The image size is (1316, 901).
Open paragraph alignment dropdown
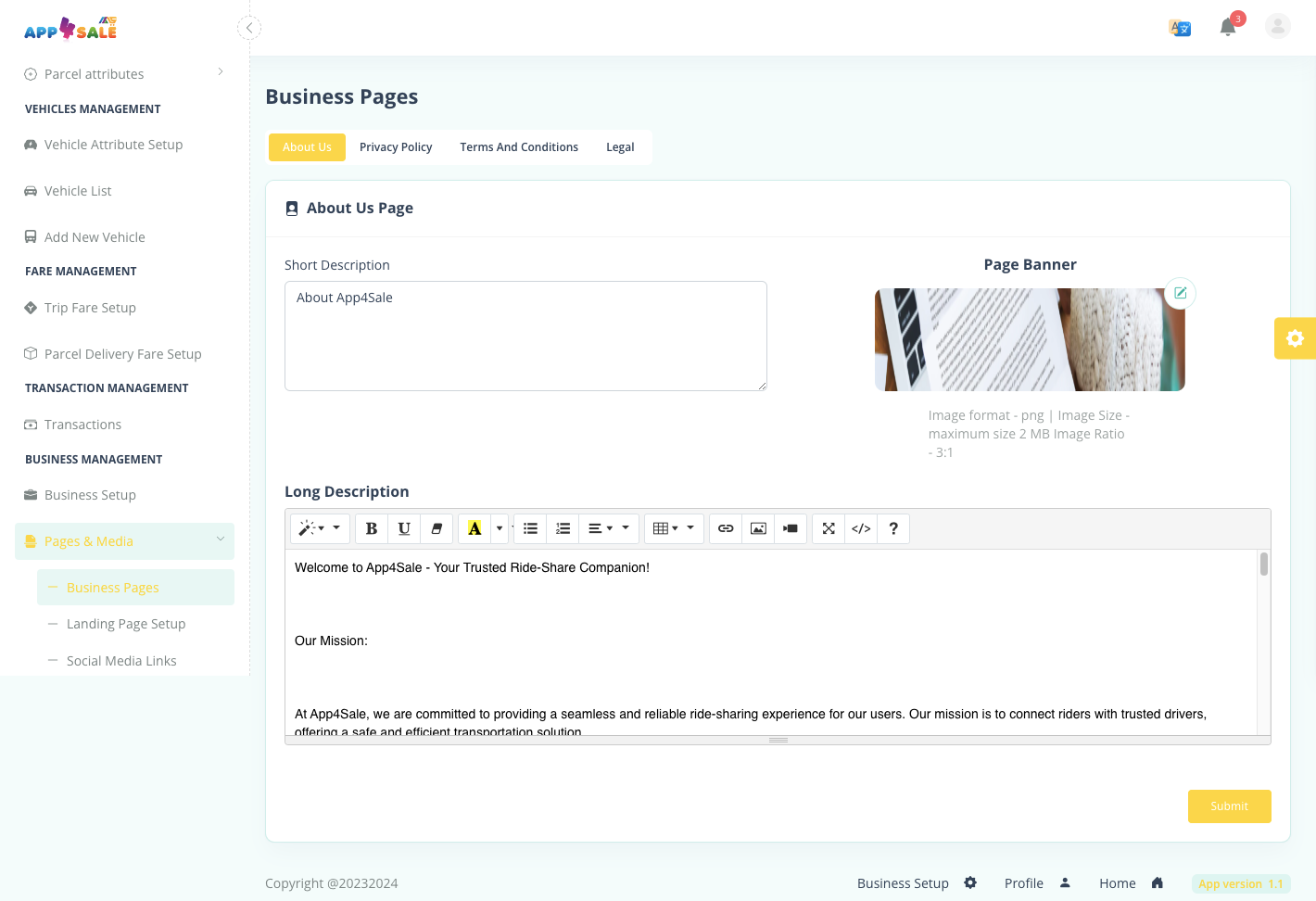(609, 528)
